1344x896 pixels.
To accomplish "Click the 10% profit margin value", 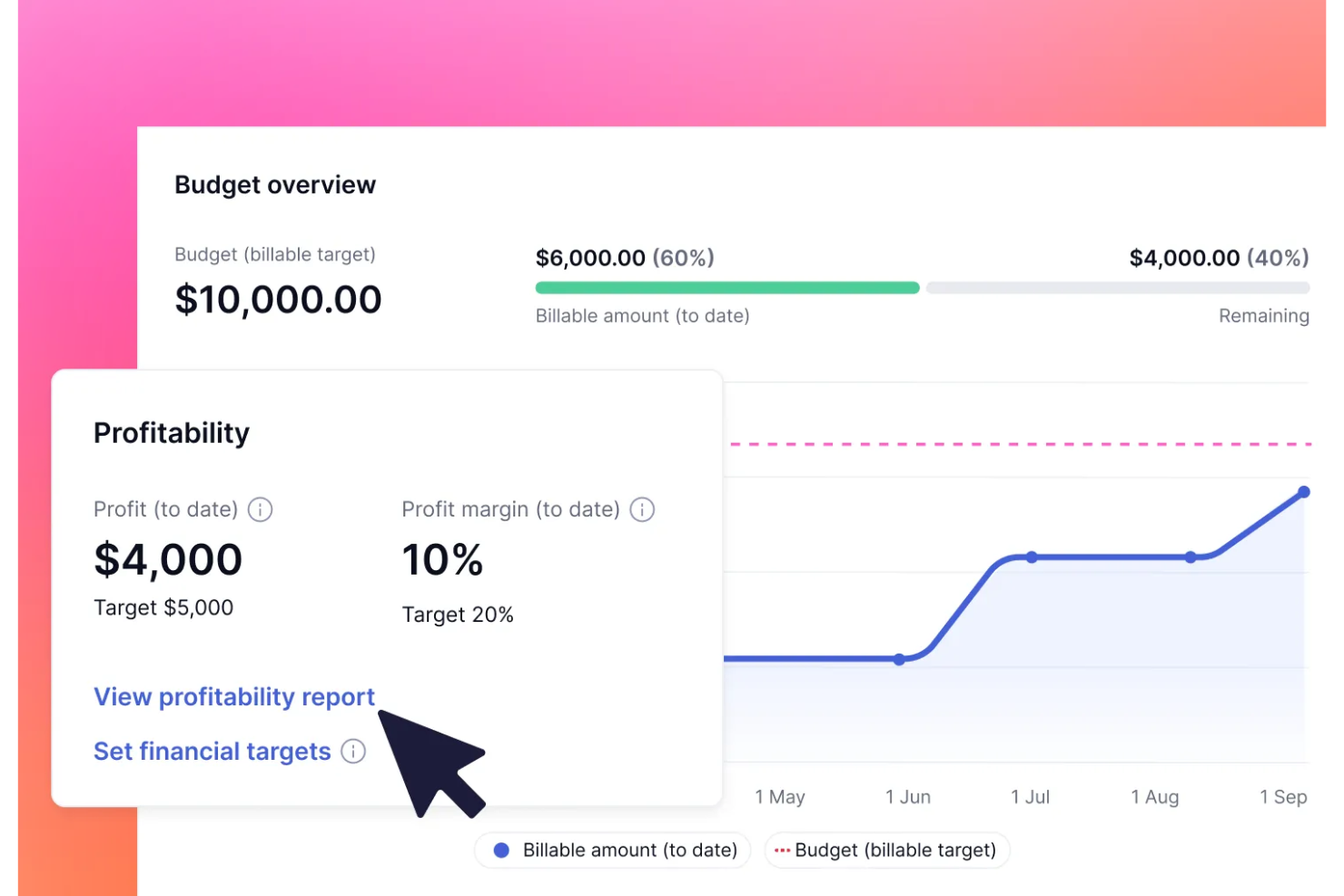I will coord(442,559).
